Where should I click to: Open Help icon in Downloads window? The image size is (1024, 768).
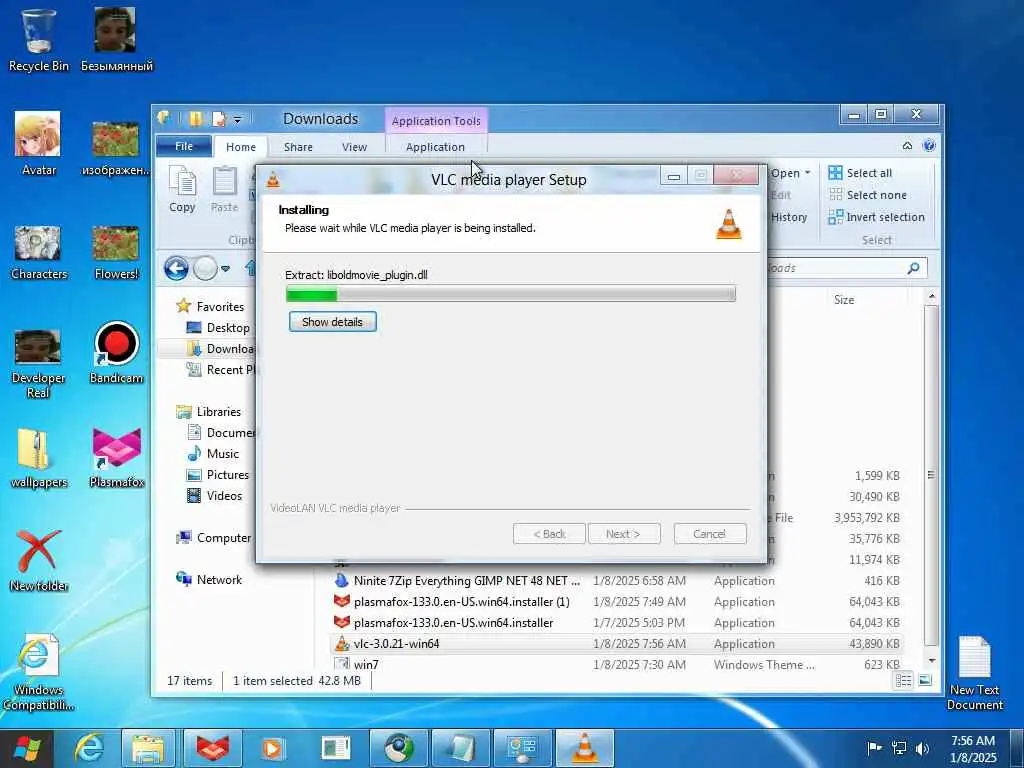[929, 146]
